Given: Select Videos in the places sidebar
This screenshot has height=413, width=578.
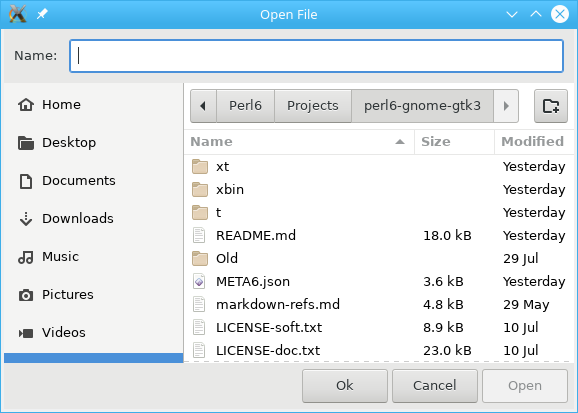Looking at the screenshot, I should tap(94, 333).
